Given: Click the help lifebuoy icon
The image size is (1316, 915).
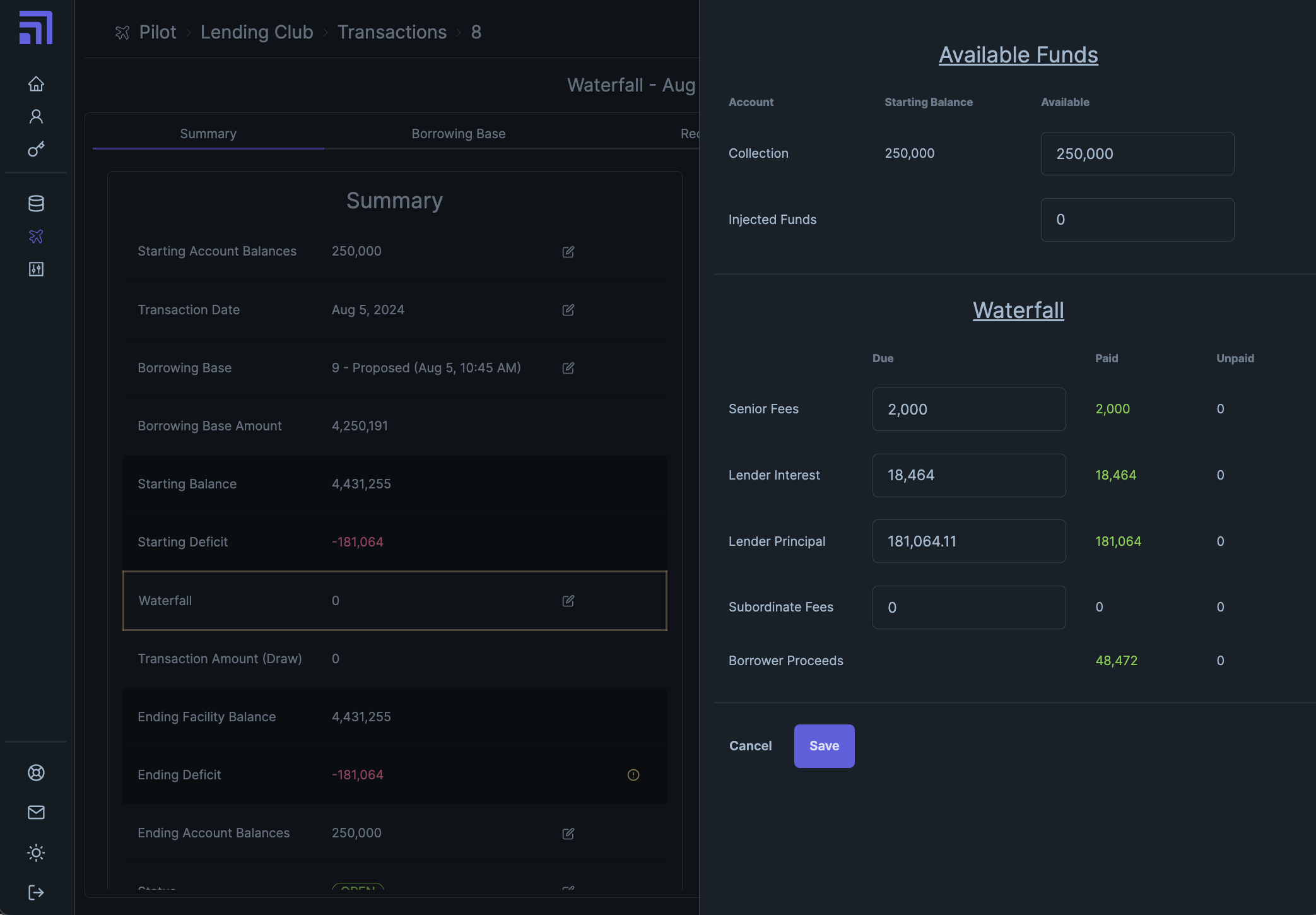Looking at the screenshot, I should coord(36,772).
